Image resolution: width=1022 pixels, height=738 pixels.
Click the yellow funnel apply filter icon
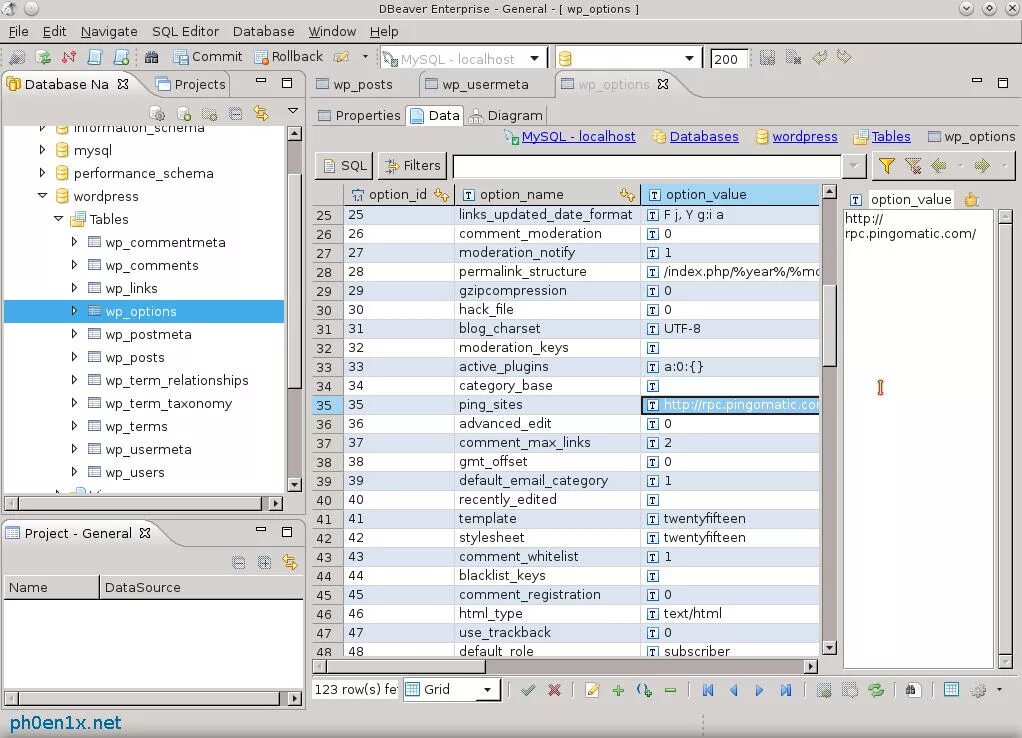886,166
